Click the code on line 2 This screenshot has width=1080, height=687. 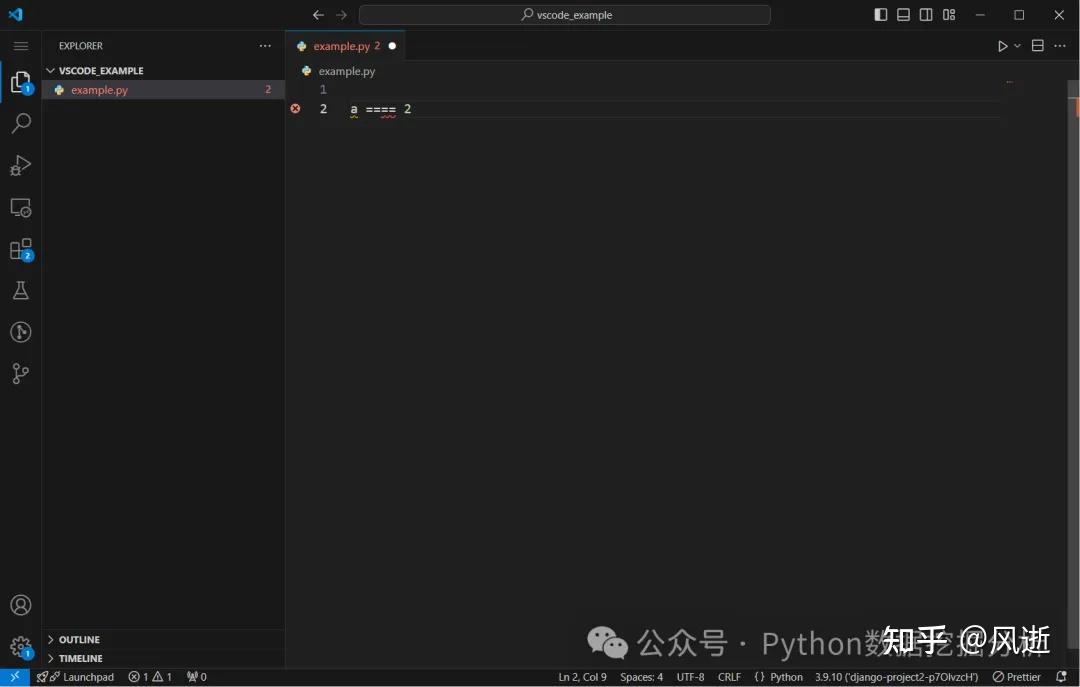point(381,109)
